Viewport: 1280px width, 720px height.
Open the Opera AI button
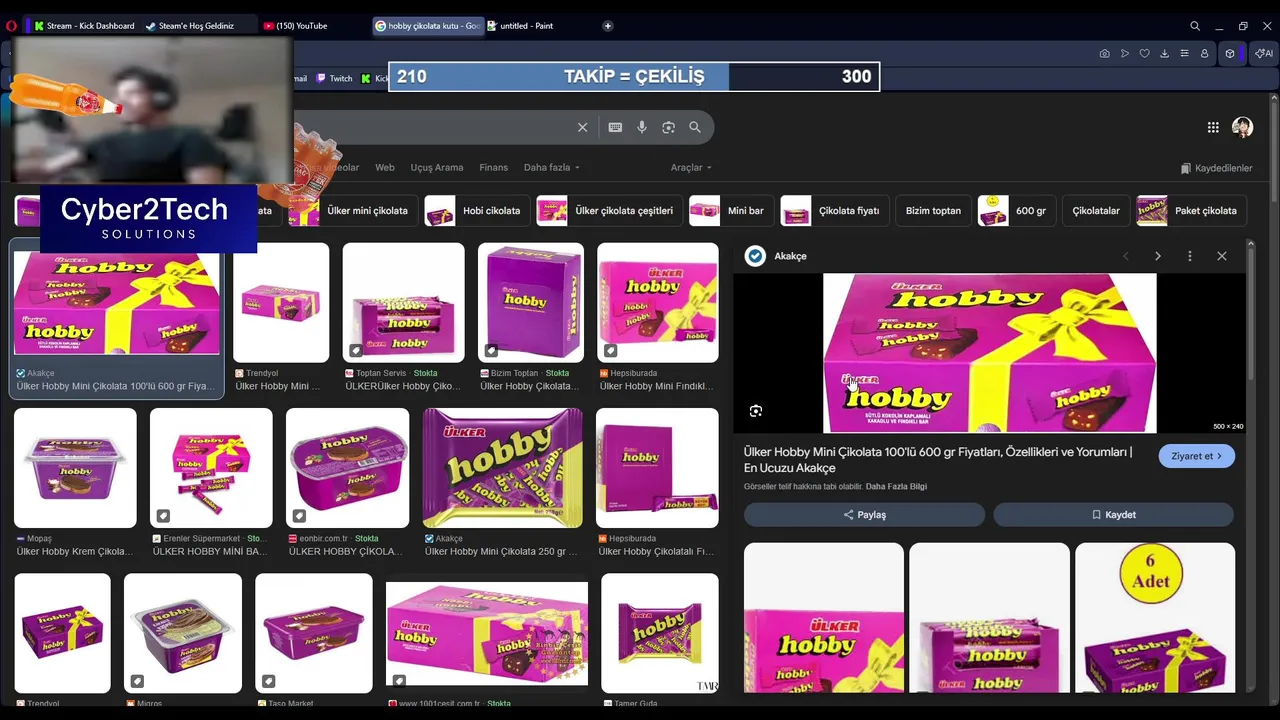point(1263,53)
